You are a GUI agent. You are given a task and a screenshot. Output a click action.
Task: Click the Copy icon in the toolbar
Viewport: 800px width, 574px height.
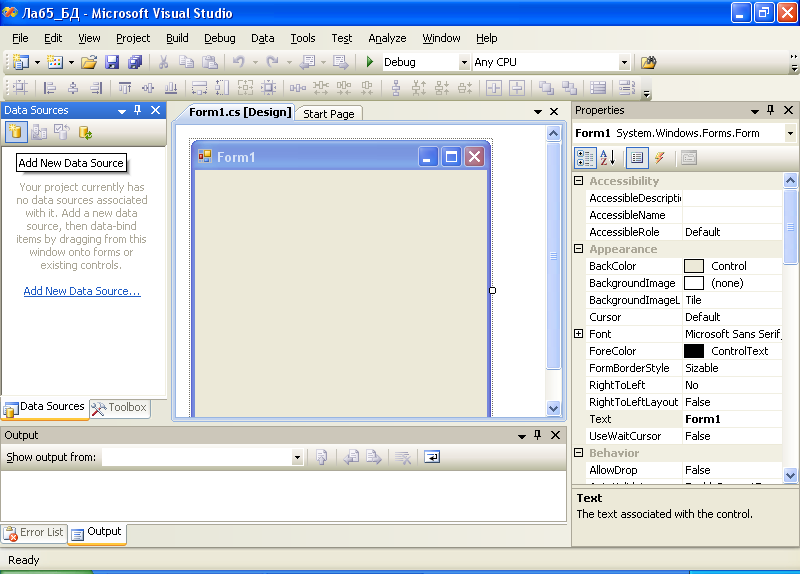tap(186, 62)
